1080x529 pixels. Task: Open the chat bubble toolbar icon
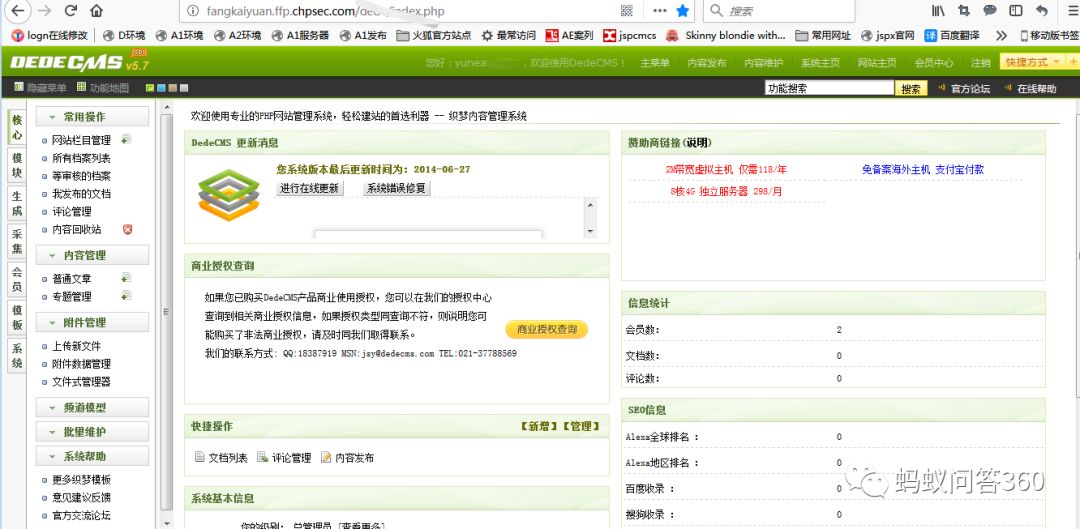click(990, 10)
